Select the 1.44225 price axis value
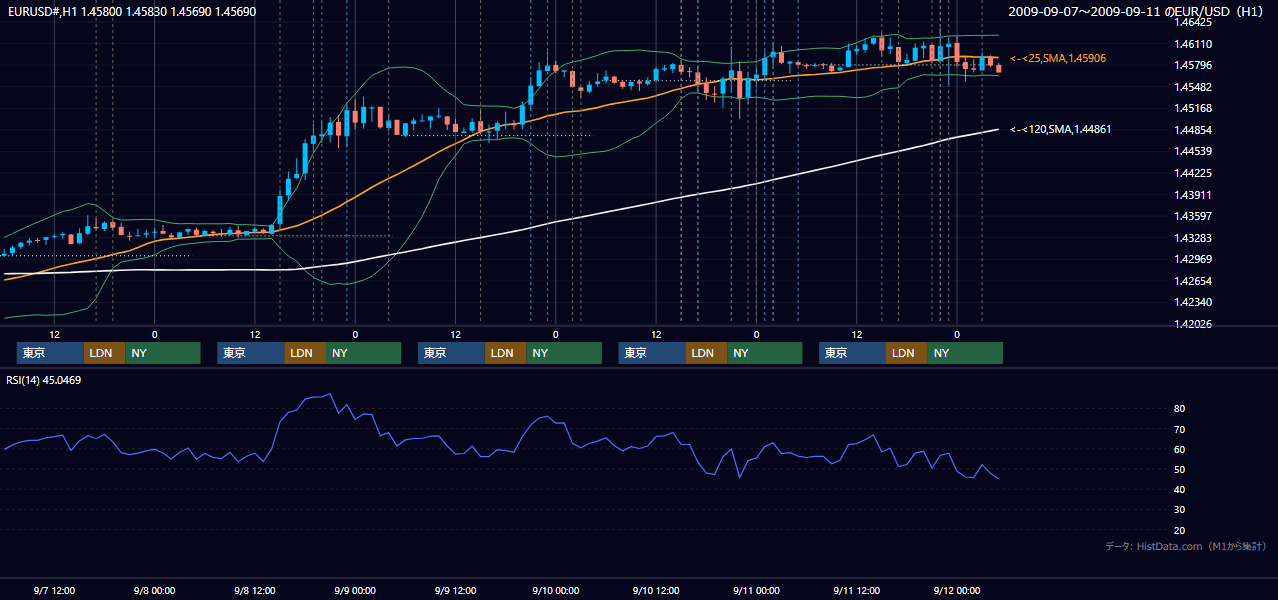 (x=1193, y=173)
